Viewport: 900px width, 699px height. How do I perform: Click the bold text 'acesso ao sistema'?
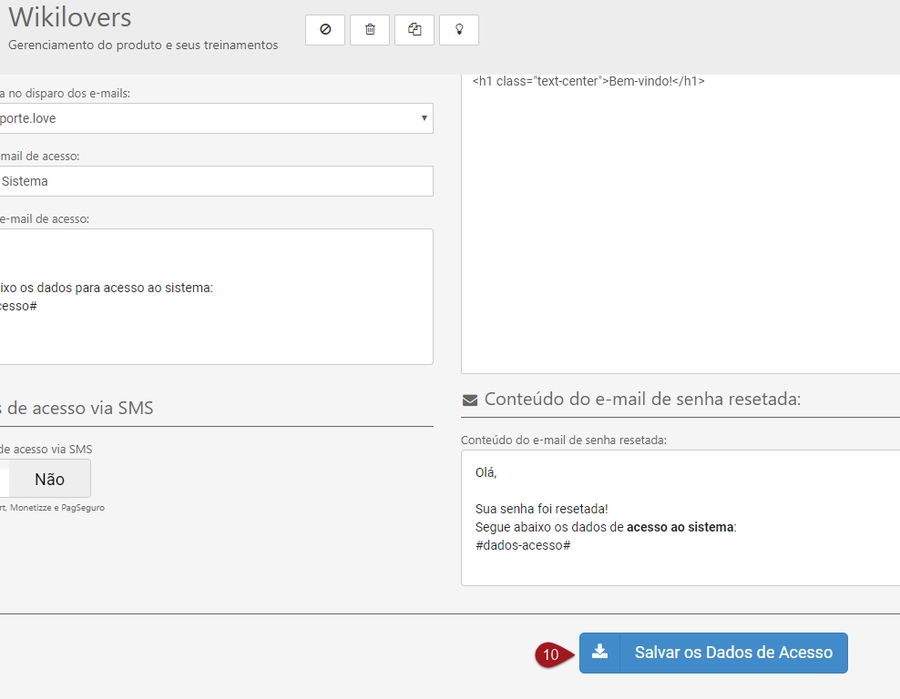click(680, 527)
